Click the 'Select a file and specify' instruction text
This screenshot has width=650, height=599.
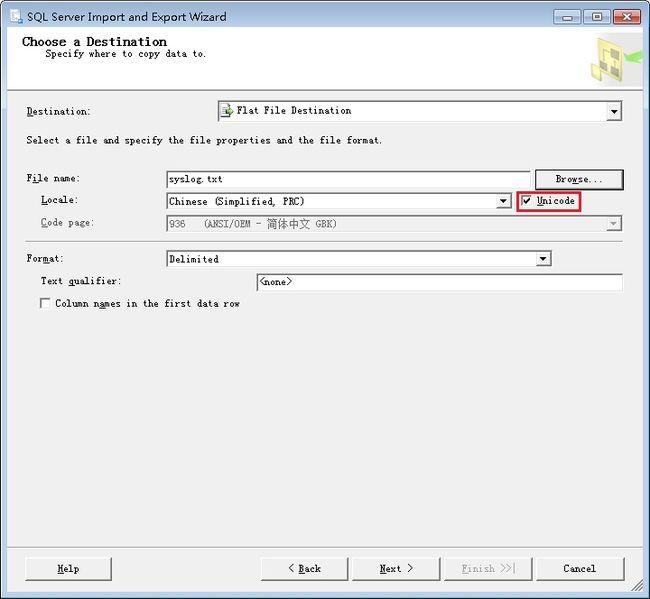[x=204, y=140]
